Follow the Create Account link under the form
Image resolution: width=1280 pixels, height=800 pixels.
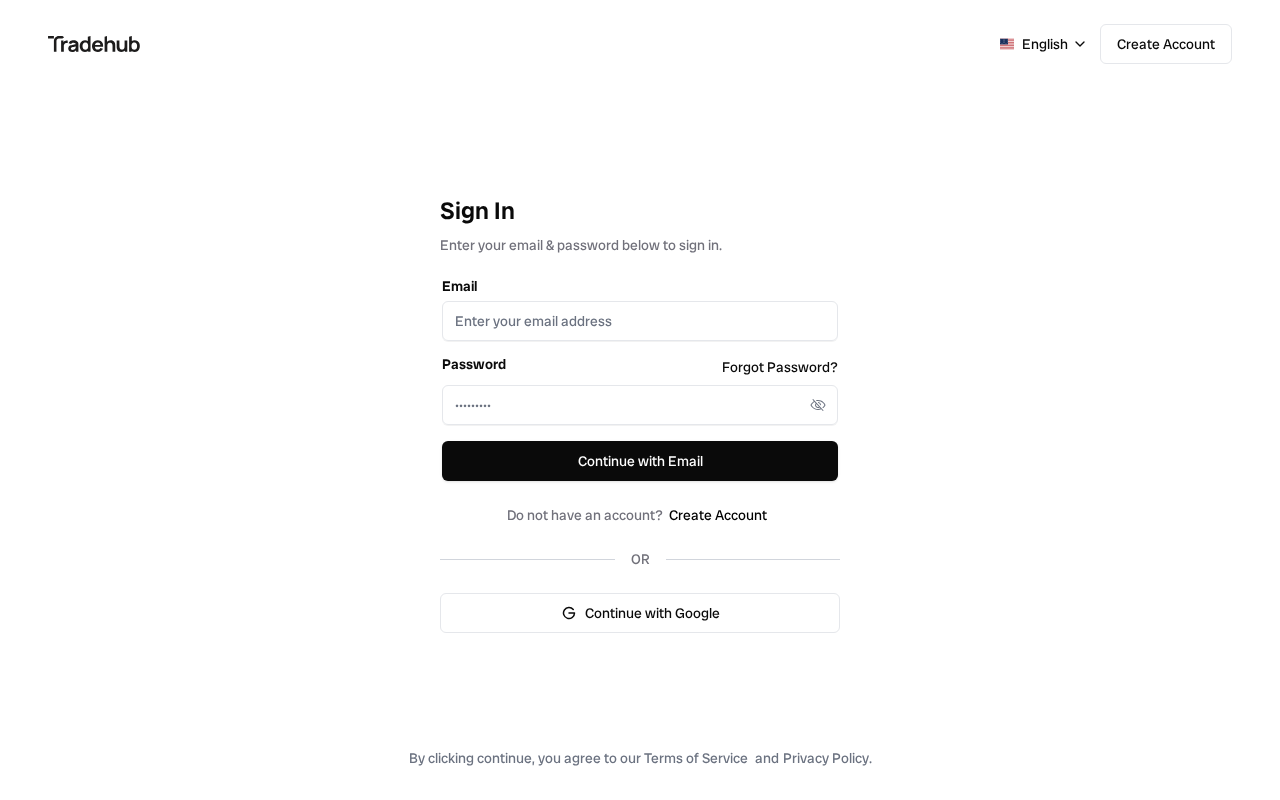pos(717,515)
